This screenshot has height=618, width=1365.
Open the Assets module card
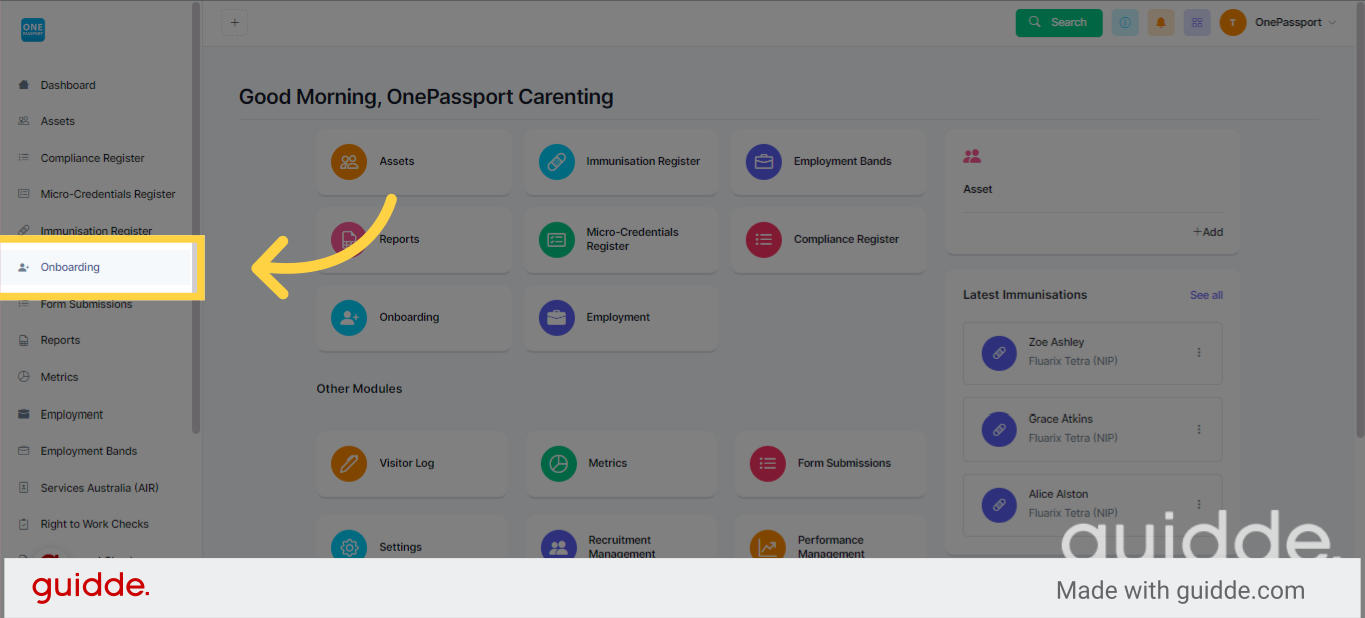coord(414,161)
